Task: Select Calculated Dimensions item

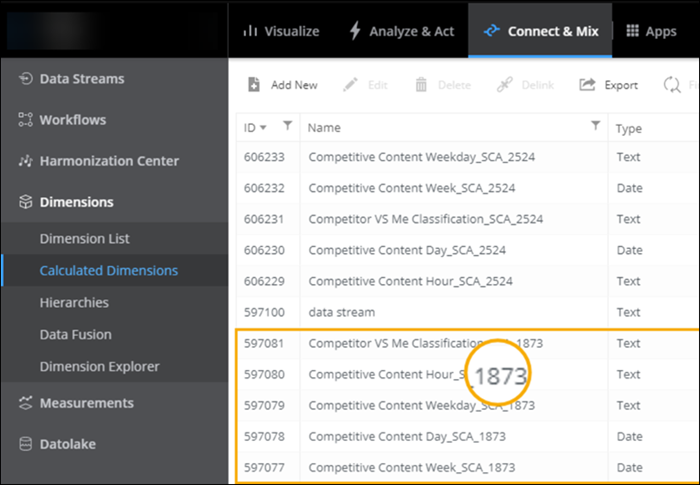Action: point(108,271)
